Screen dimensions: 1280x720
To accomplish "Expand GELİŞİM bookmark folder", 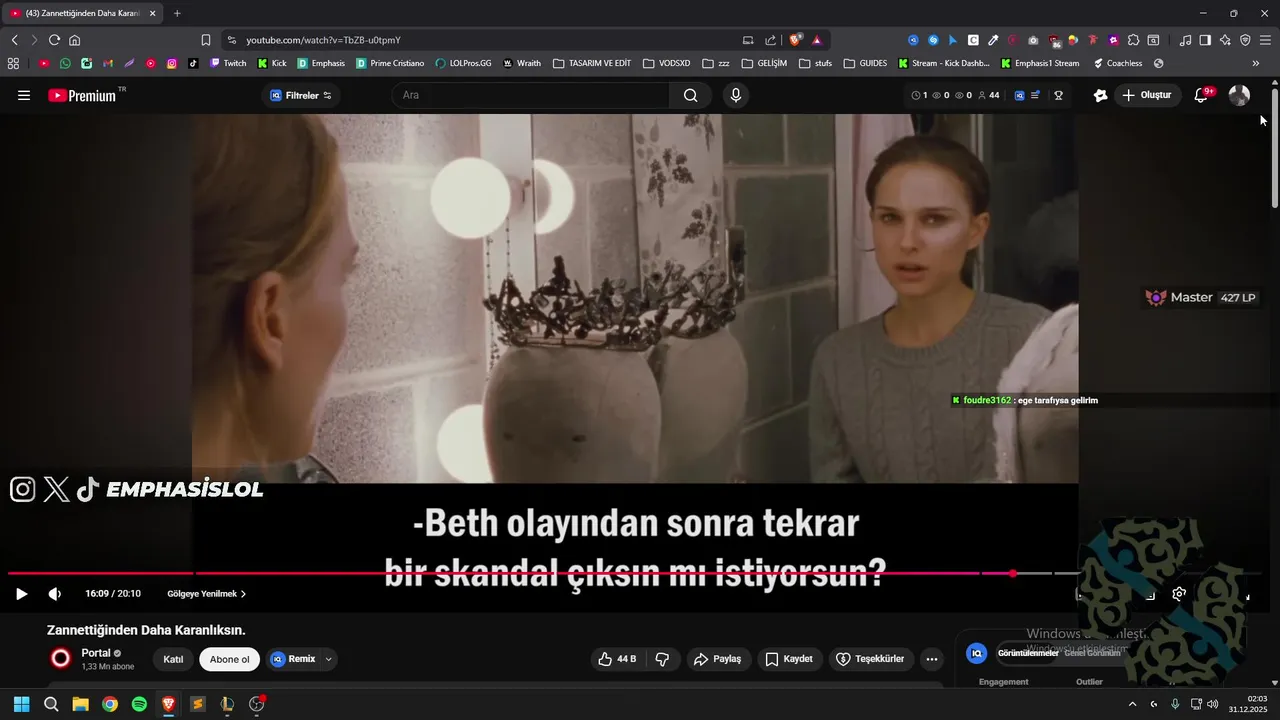I will click(x=765, y=63).
